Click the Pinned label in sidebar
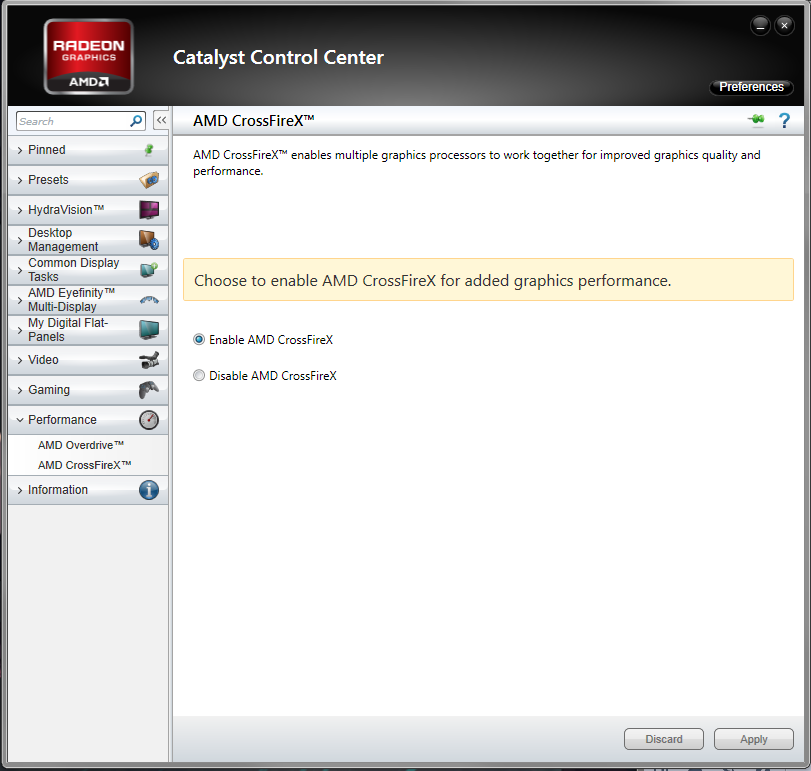The image size is (811, 771). pyautogui.click(x=47, y=149)
